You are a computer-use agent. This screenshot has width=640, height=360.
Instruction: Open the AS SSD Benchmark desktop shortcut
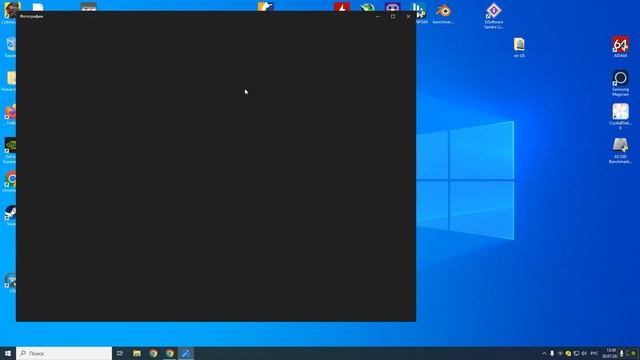pos(620,151)
